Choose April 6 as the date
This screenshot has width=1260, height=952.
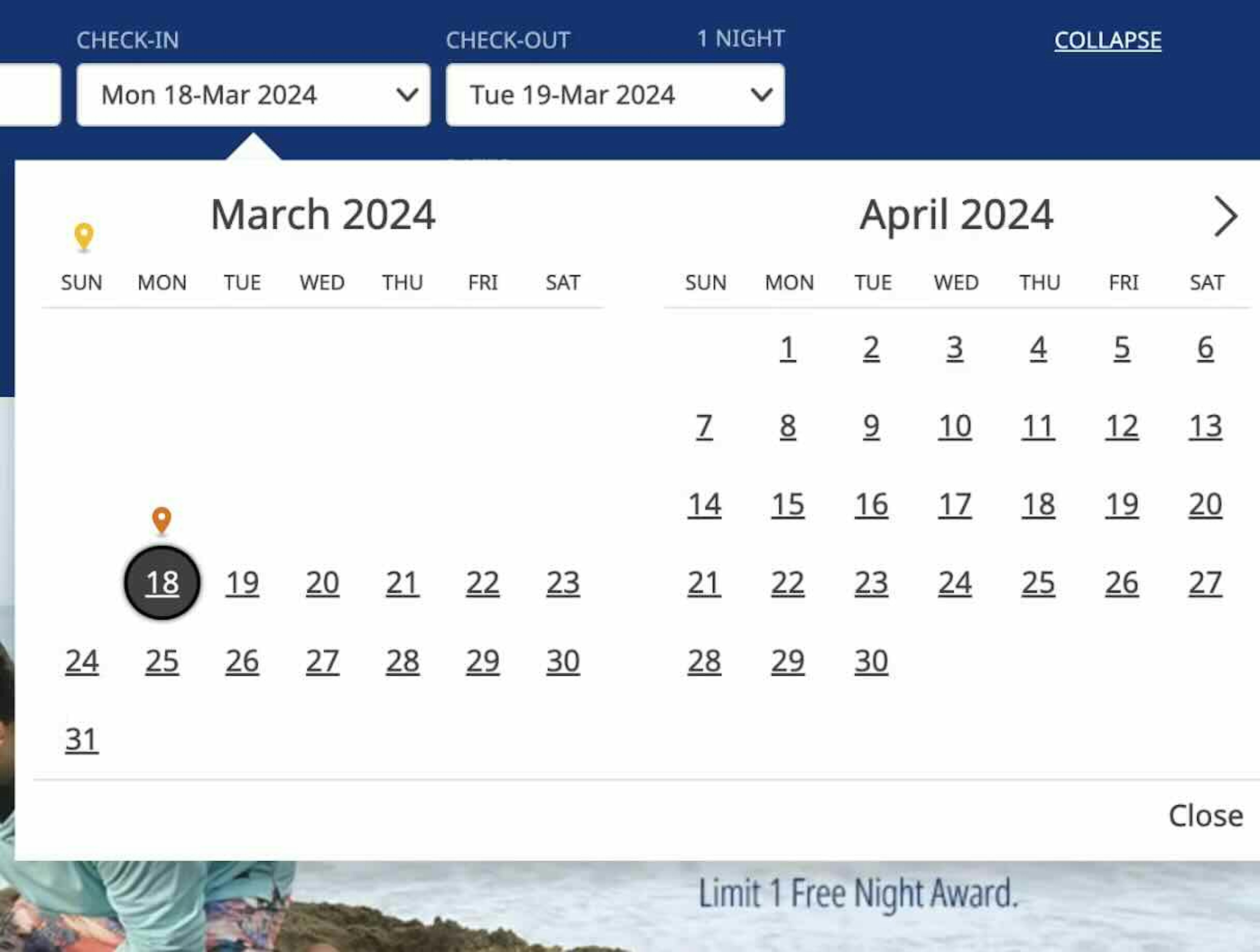[1205, 348]
